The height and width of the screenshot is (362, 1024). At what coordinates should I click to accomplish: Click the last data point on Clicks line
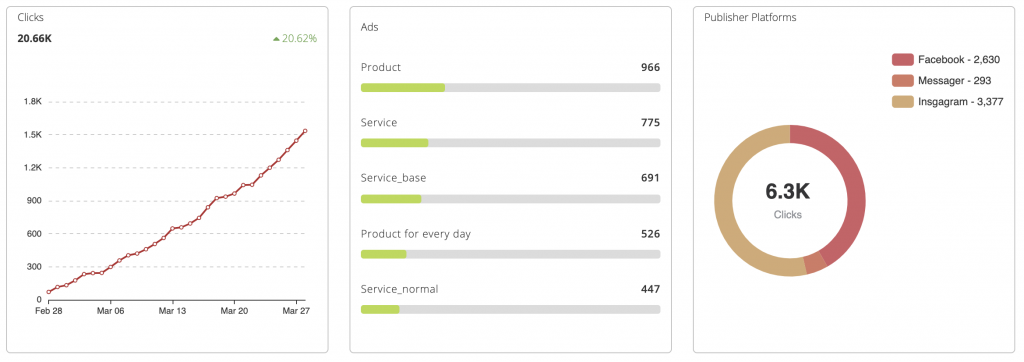(x=305, y=131)
